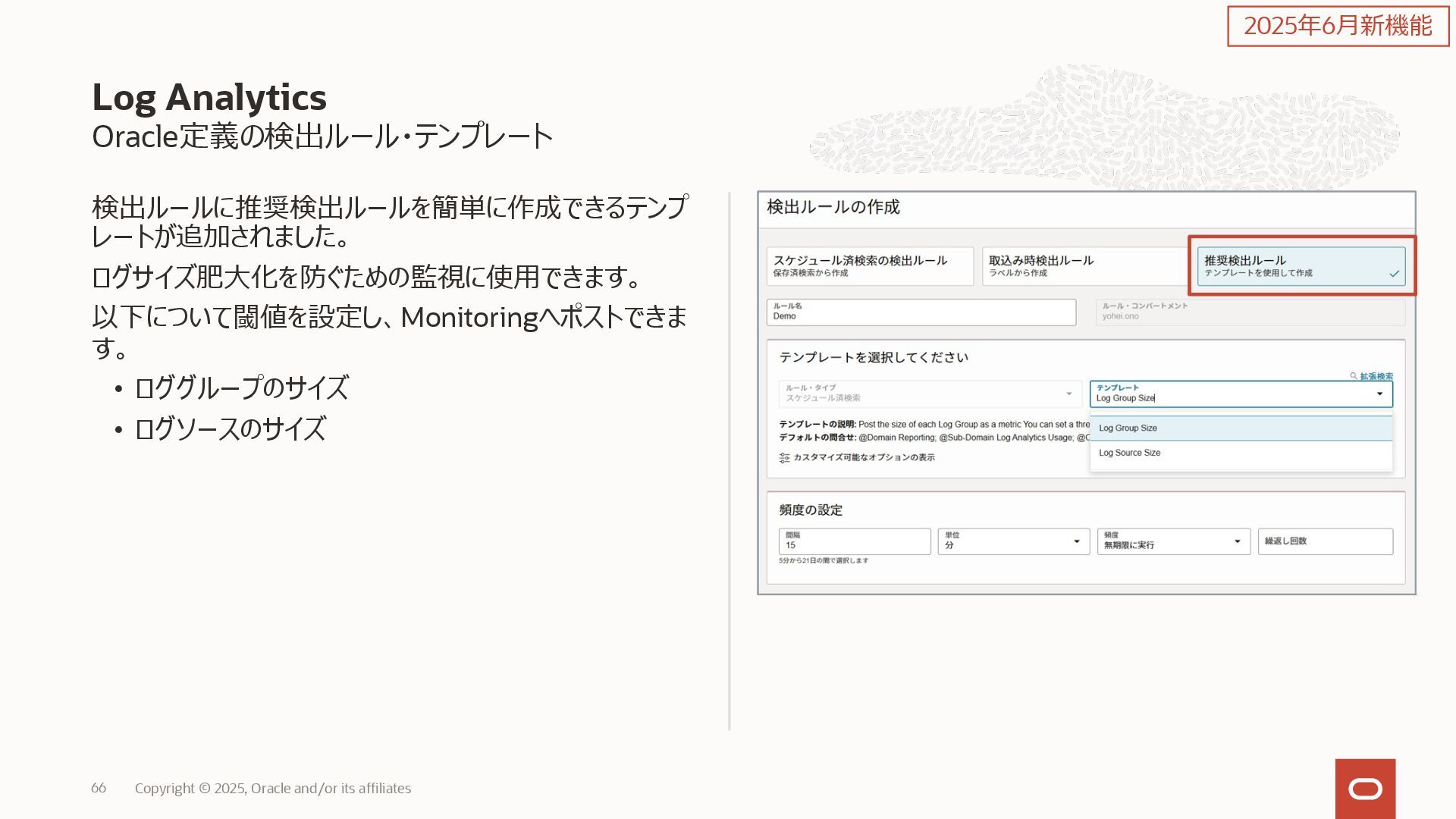This screenshot has height=819, width=1456.
Task: Select the 取込み時検出ルール card
Action: [1085, 266]
